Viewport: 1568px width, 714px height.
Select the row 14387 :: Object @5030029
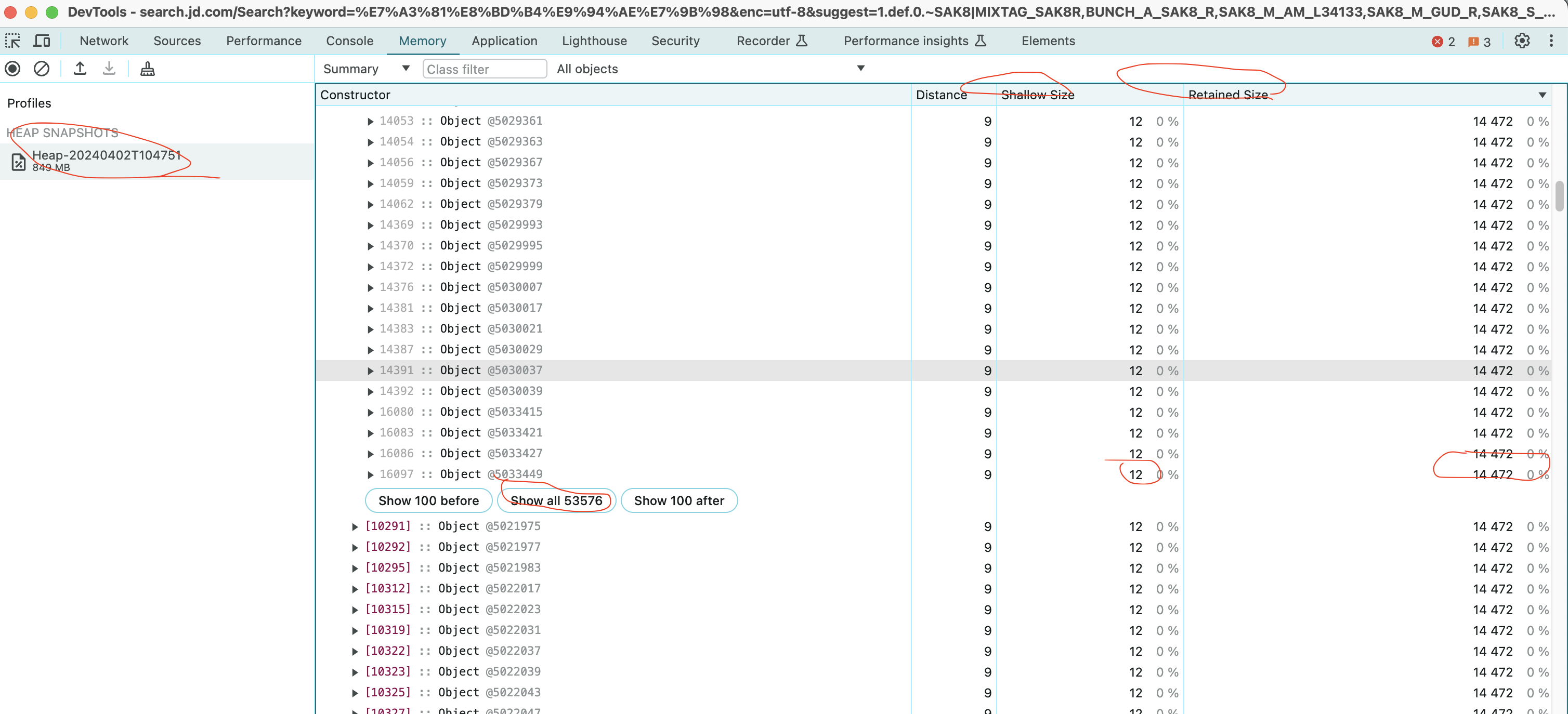point(933,350)
